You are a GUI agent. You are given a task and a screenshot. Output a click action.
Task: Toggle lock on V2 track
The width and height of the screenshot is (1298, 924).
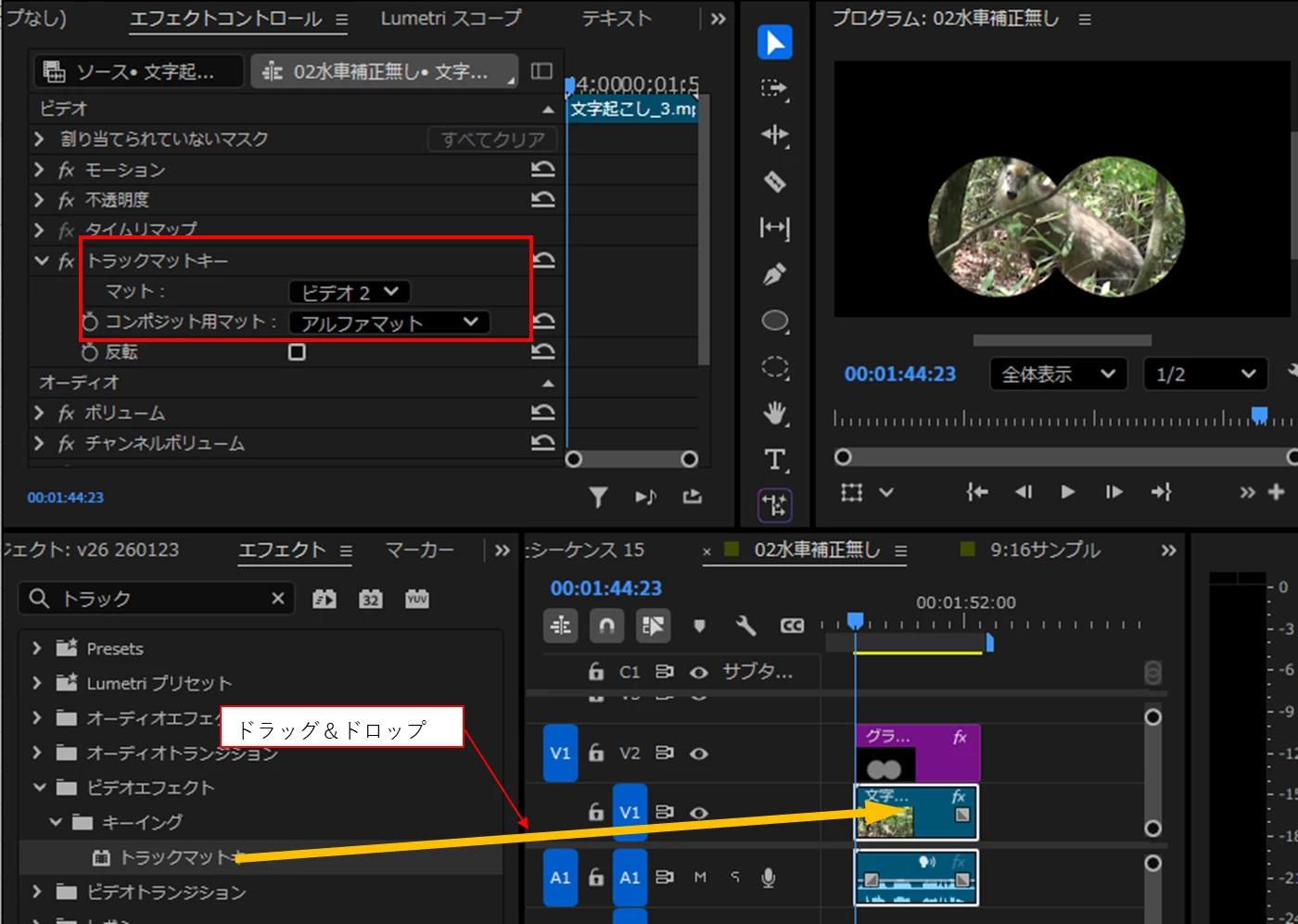(x=596, y=753)
